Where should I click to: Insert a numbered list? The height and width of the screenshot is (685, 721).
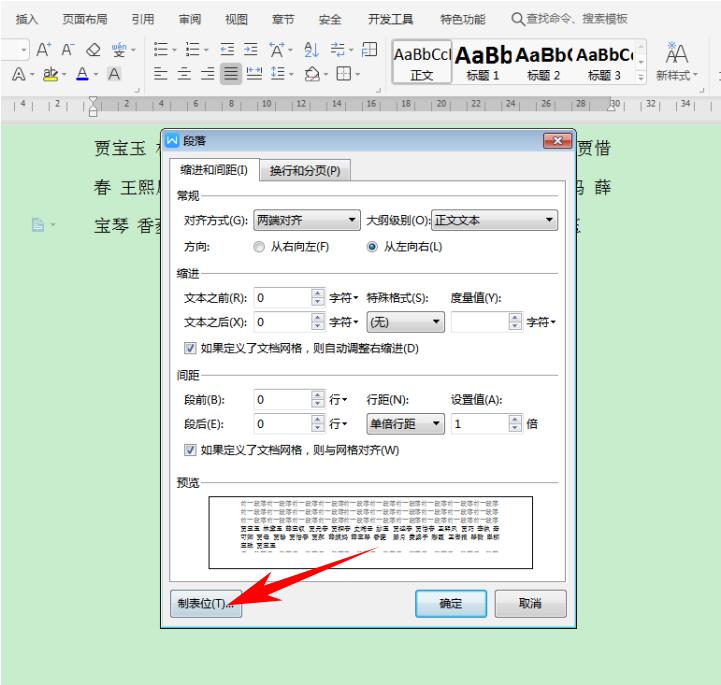point(193,49)
